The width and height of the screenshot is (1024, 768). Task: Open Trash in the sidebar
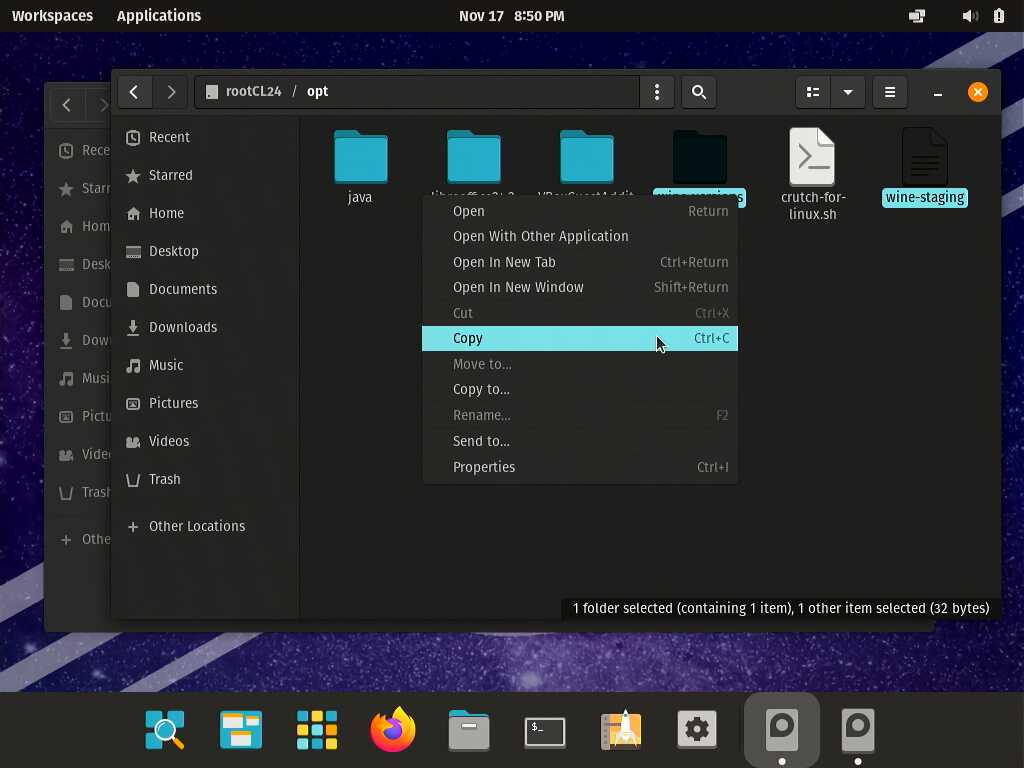[x=165, y=479]
